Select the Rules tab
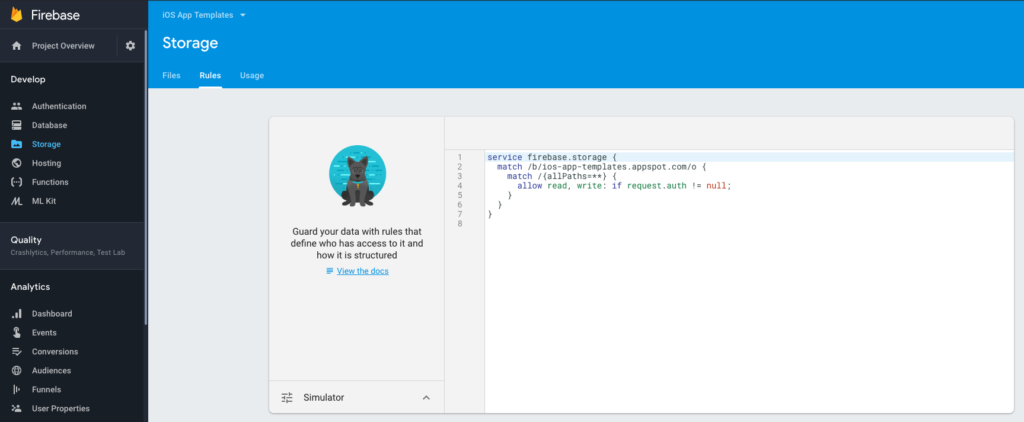 tap(210, 75)
